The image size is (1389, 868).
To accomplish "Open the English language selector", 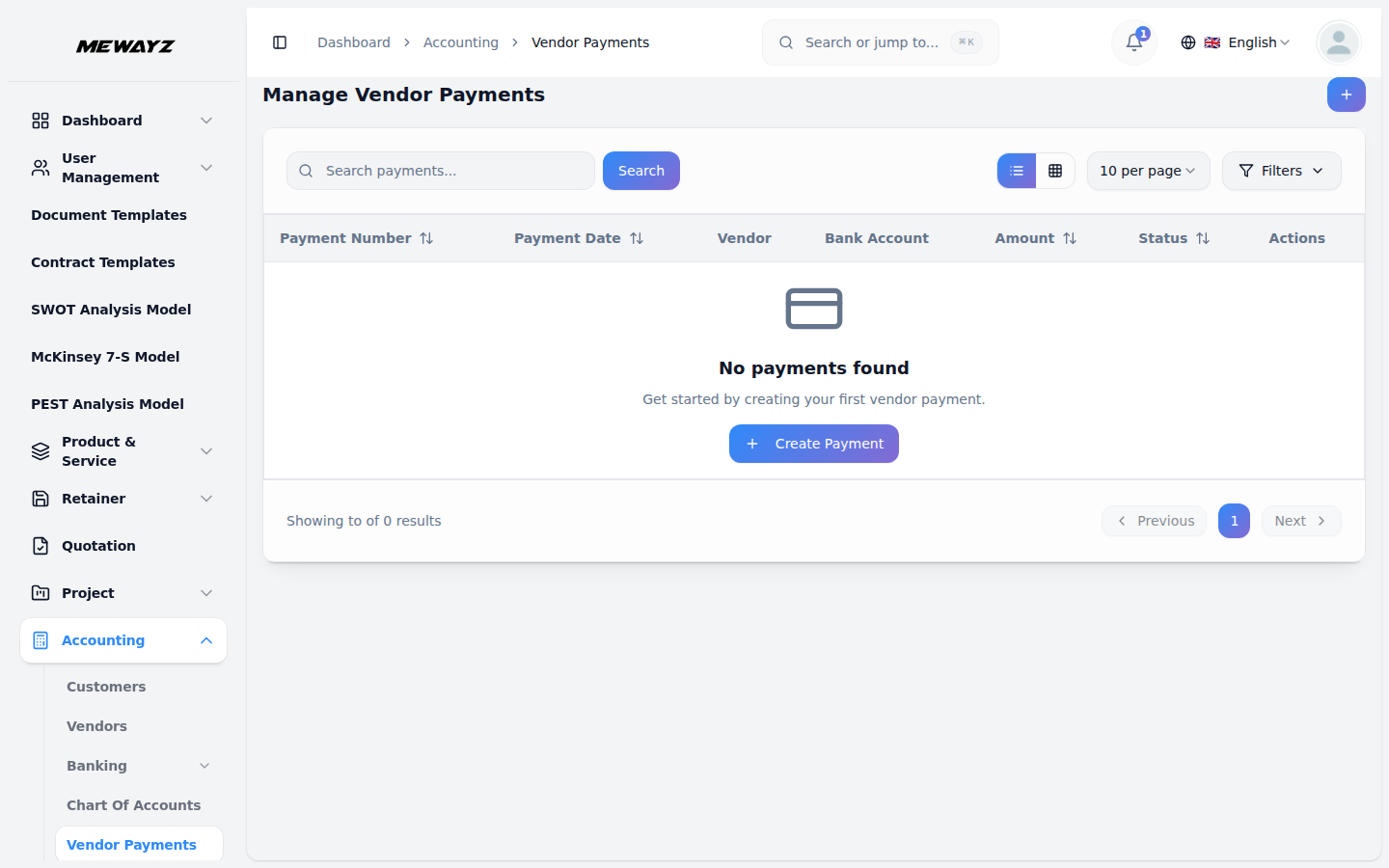I will [1236, 42].
